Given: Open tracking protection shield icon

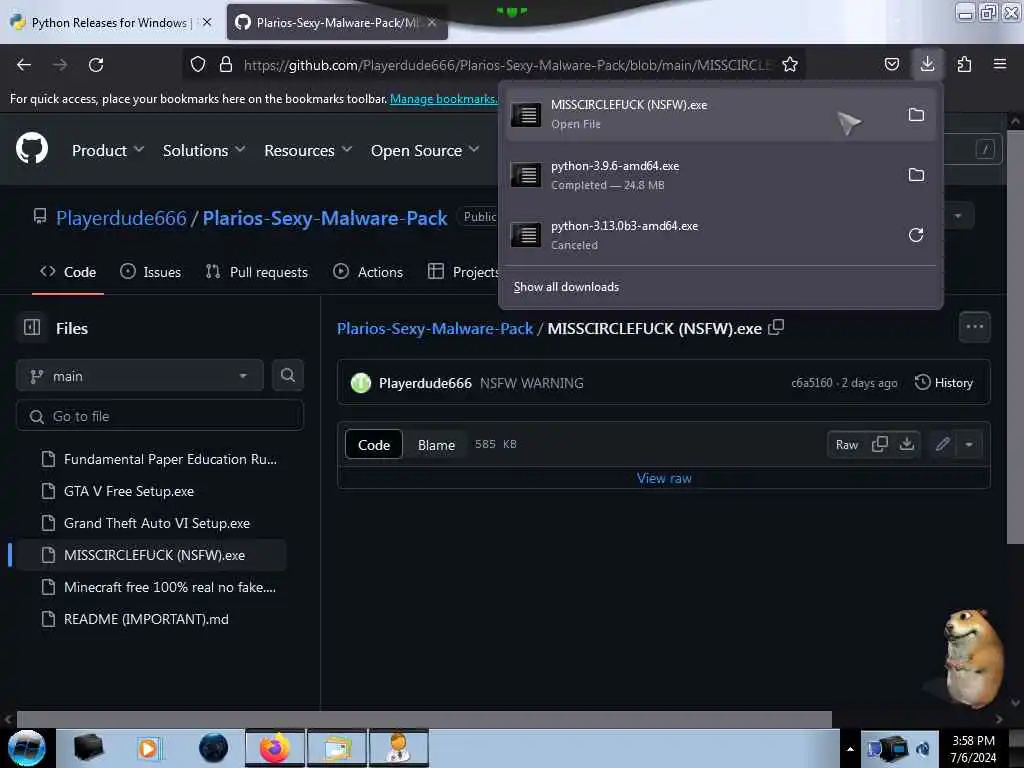Looking at the screenshot, I should pyautogui.click(x=198, y=64).
